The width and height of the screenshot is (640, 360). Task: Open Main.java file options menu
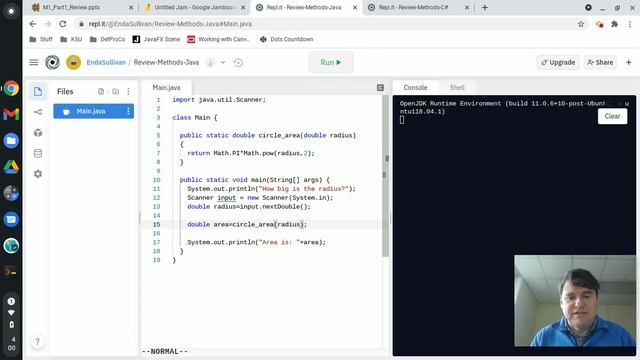pyautogui.click(x=128, y=111)
